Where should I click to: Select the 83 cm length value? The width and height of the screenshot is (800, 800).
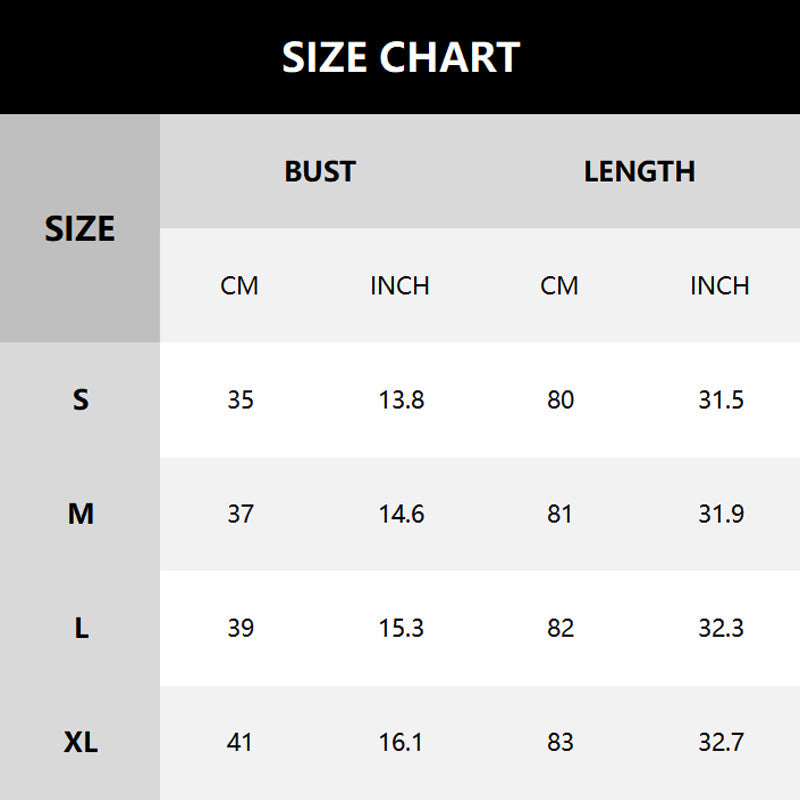(560, 742)
